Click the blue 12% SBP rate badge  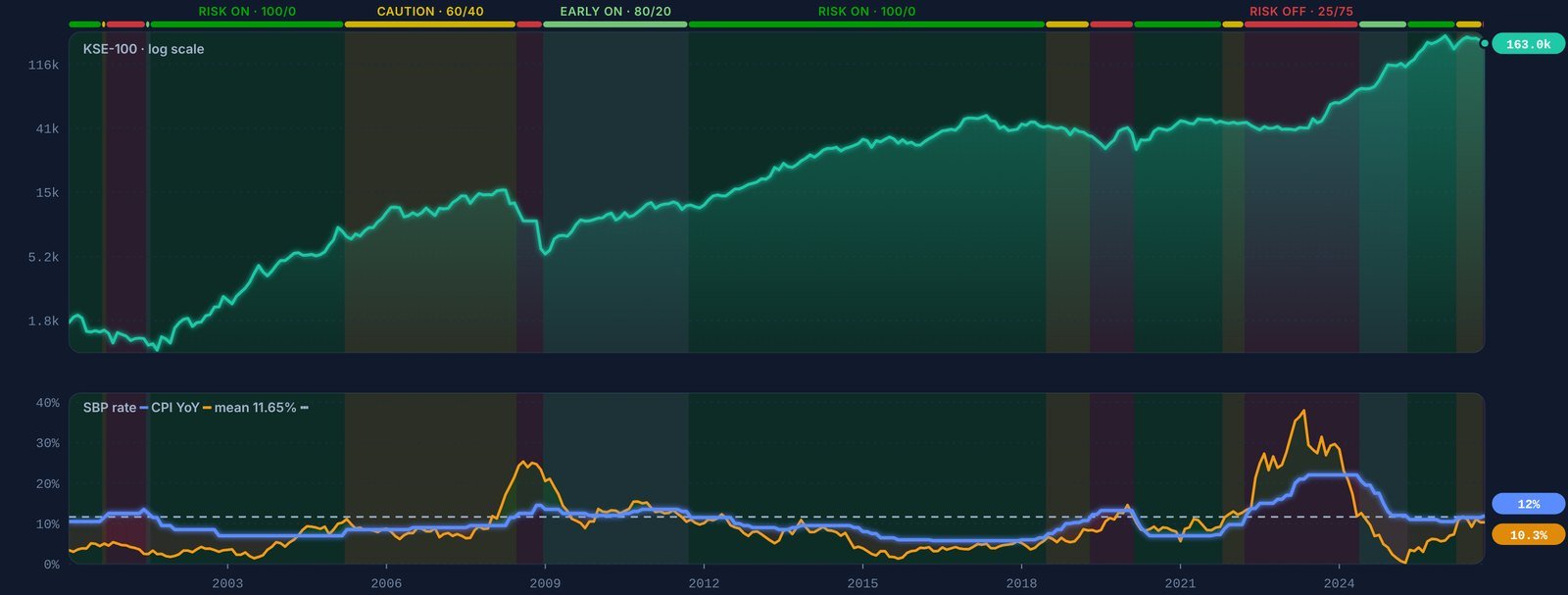click(x=1528, y=504)
